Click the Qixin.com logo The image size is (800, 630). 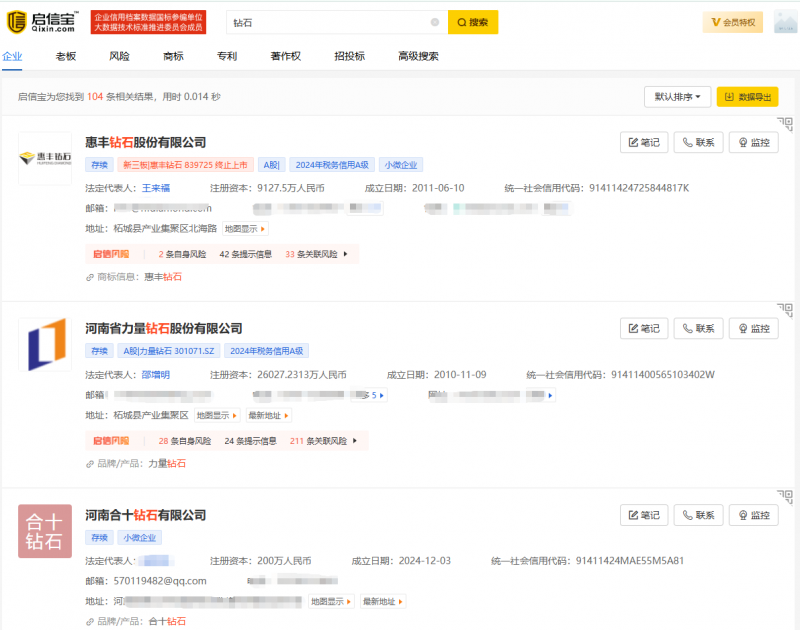(42, 22)
